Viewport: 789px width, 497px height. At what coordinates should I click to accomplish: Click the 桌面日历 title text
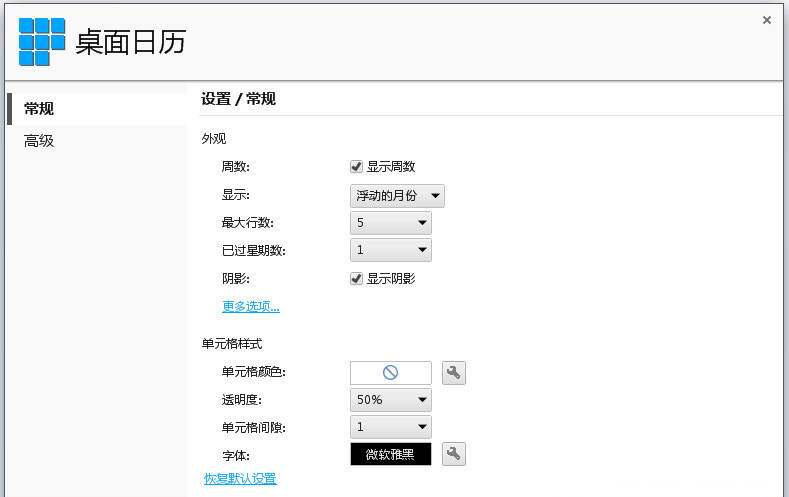[131, 42]
